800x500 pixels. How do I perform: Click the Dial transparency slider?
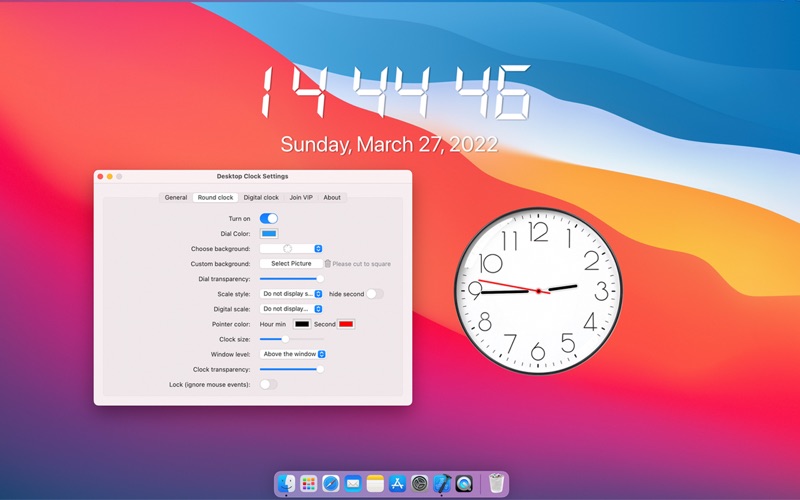[x=291, y=279]
